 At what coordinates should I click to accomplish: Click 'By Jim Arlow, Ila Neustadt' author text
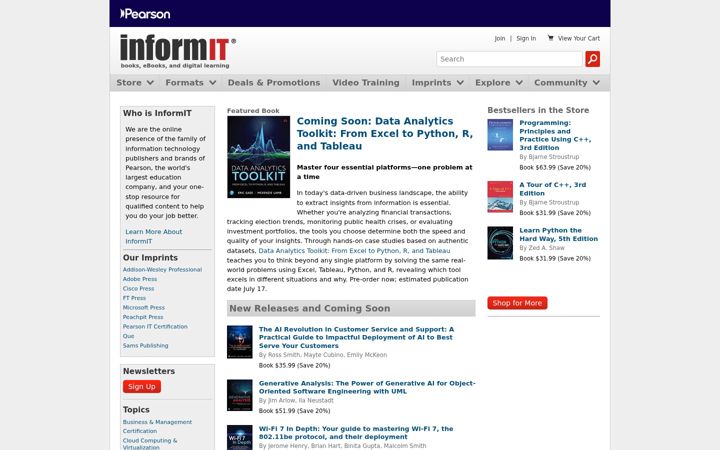pyautogui.click(x=296, y=400)
